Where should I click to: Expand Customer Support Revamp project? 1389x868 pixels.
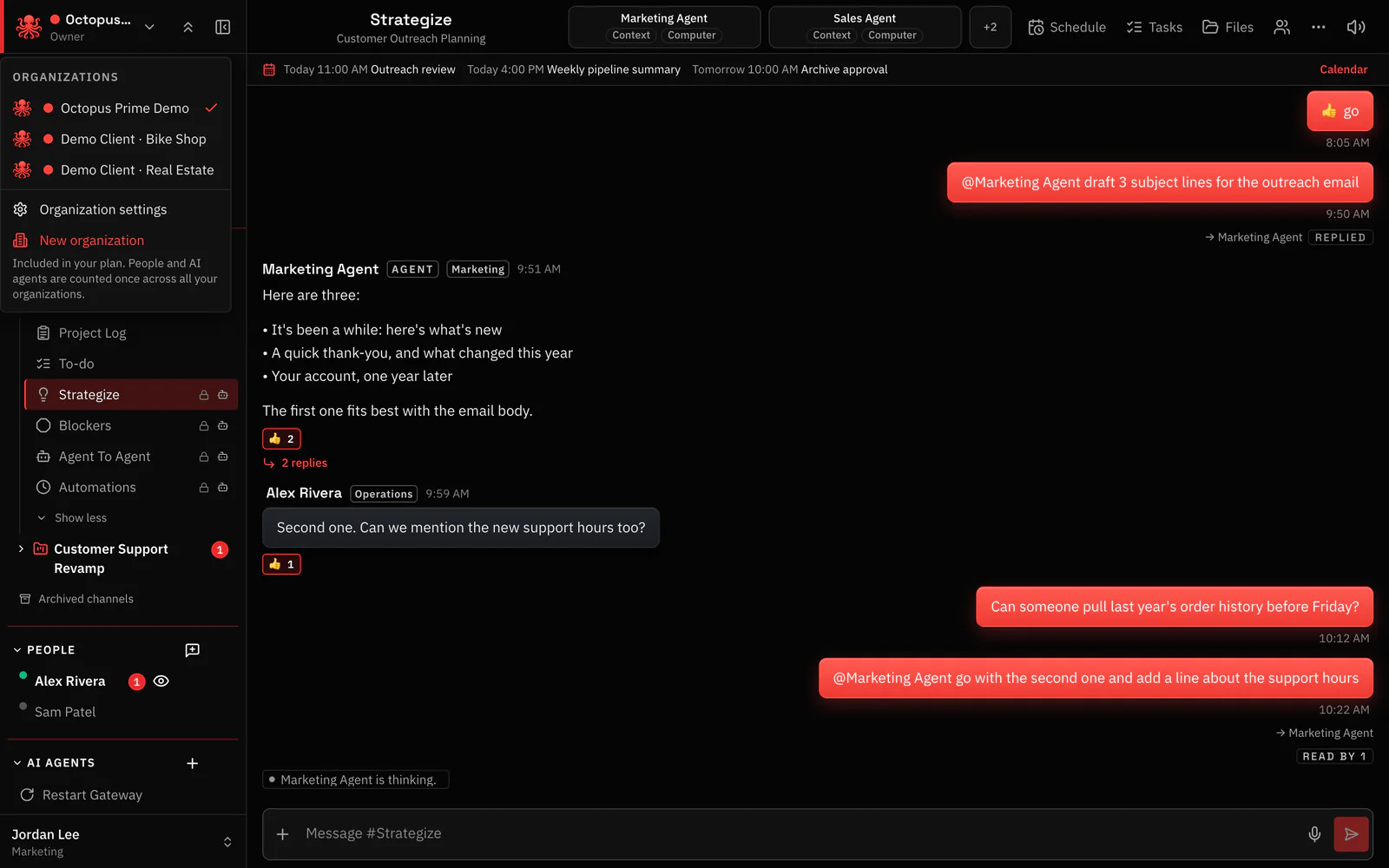point(21,549)
